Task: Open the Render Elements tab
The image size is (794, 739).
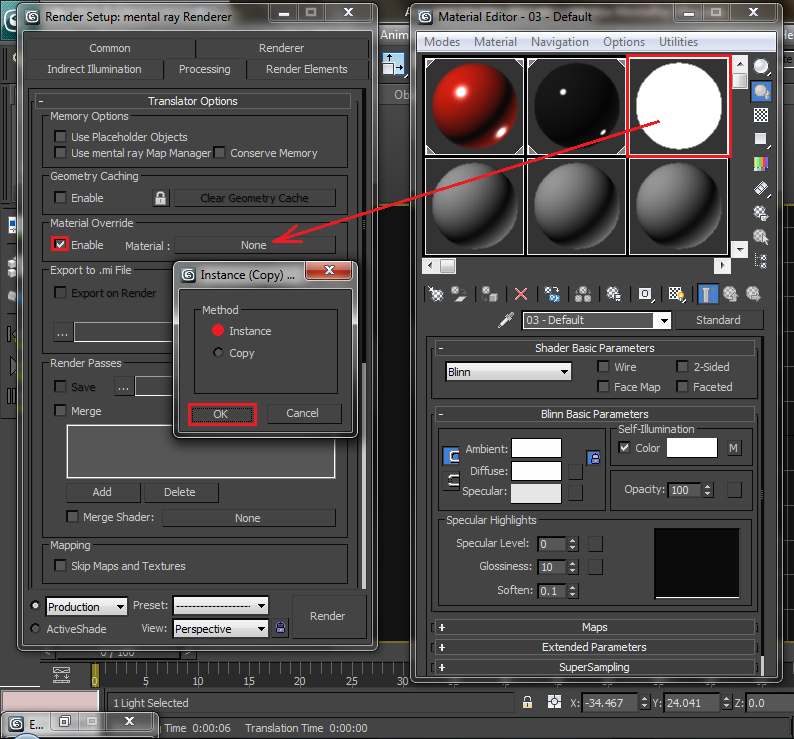Action: pos(306,69)
